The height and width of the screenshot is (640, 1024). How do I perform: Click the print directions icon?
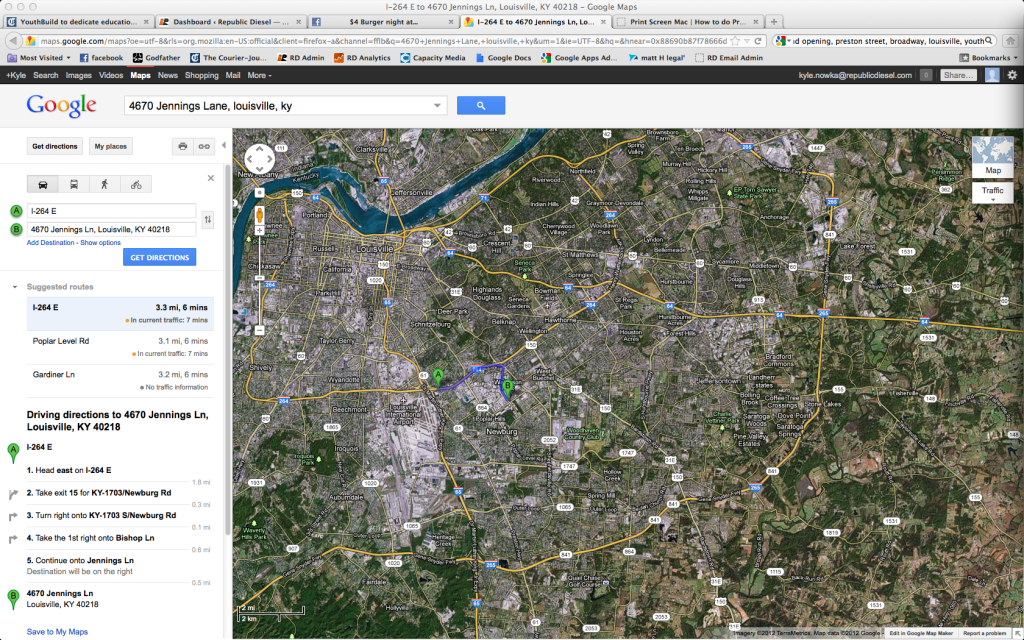[x=182, y=146]
